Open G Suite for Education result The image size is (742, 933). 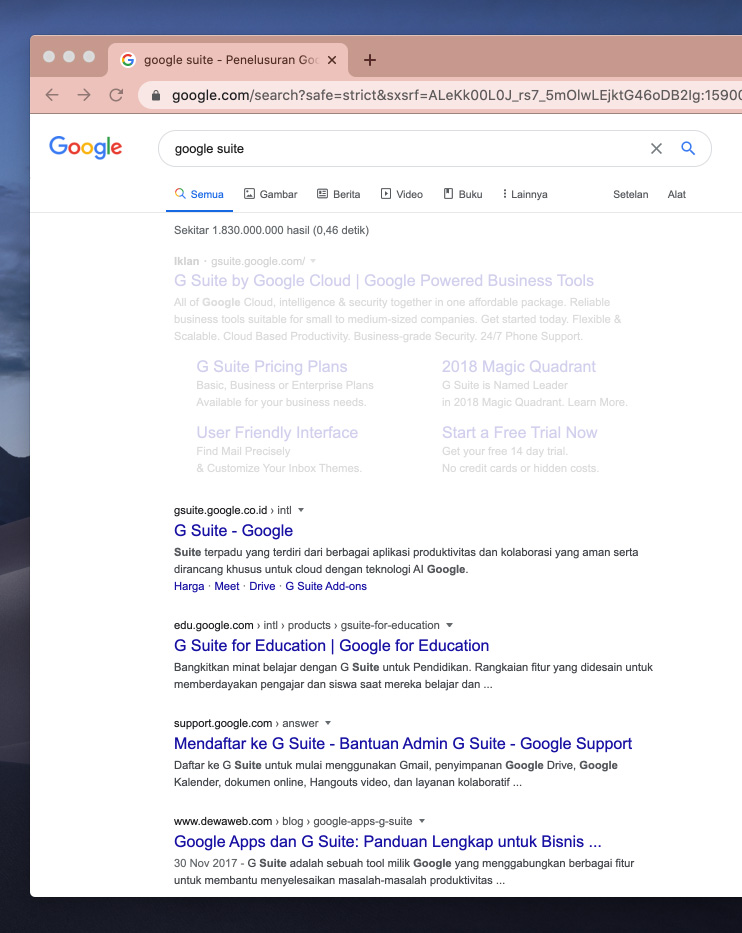tap(331, 645)
